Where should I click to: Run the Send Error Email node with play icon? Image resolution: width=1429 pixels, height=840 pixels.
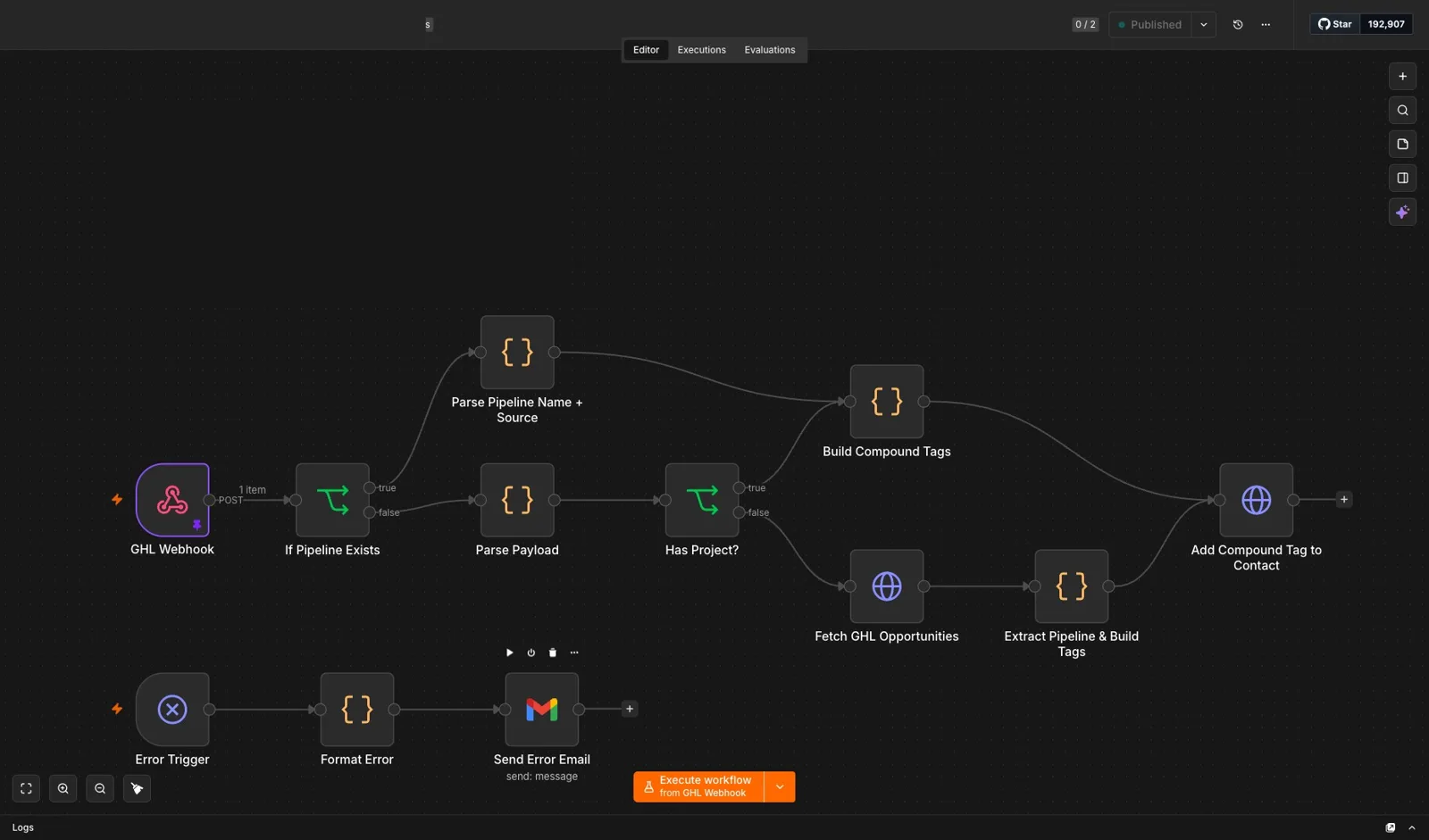(x=510, y=653)
